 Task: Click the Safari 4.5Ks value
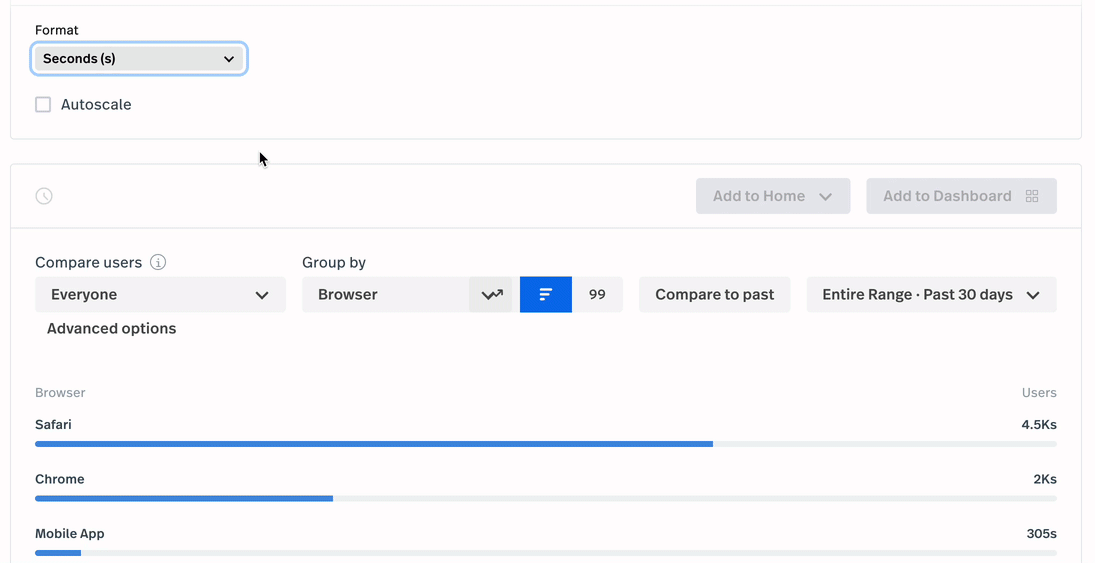click(1038, 425)
